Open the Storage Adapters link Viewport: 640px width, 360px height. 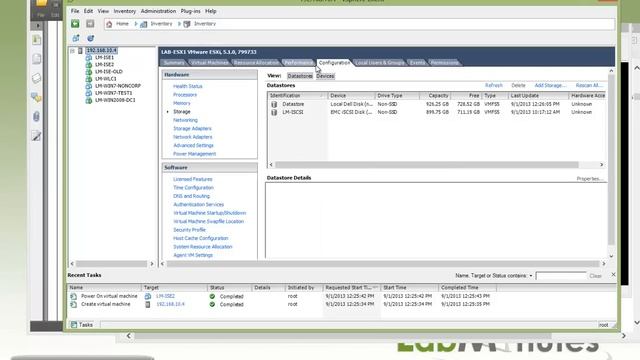click(x=192, y=129)
